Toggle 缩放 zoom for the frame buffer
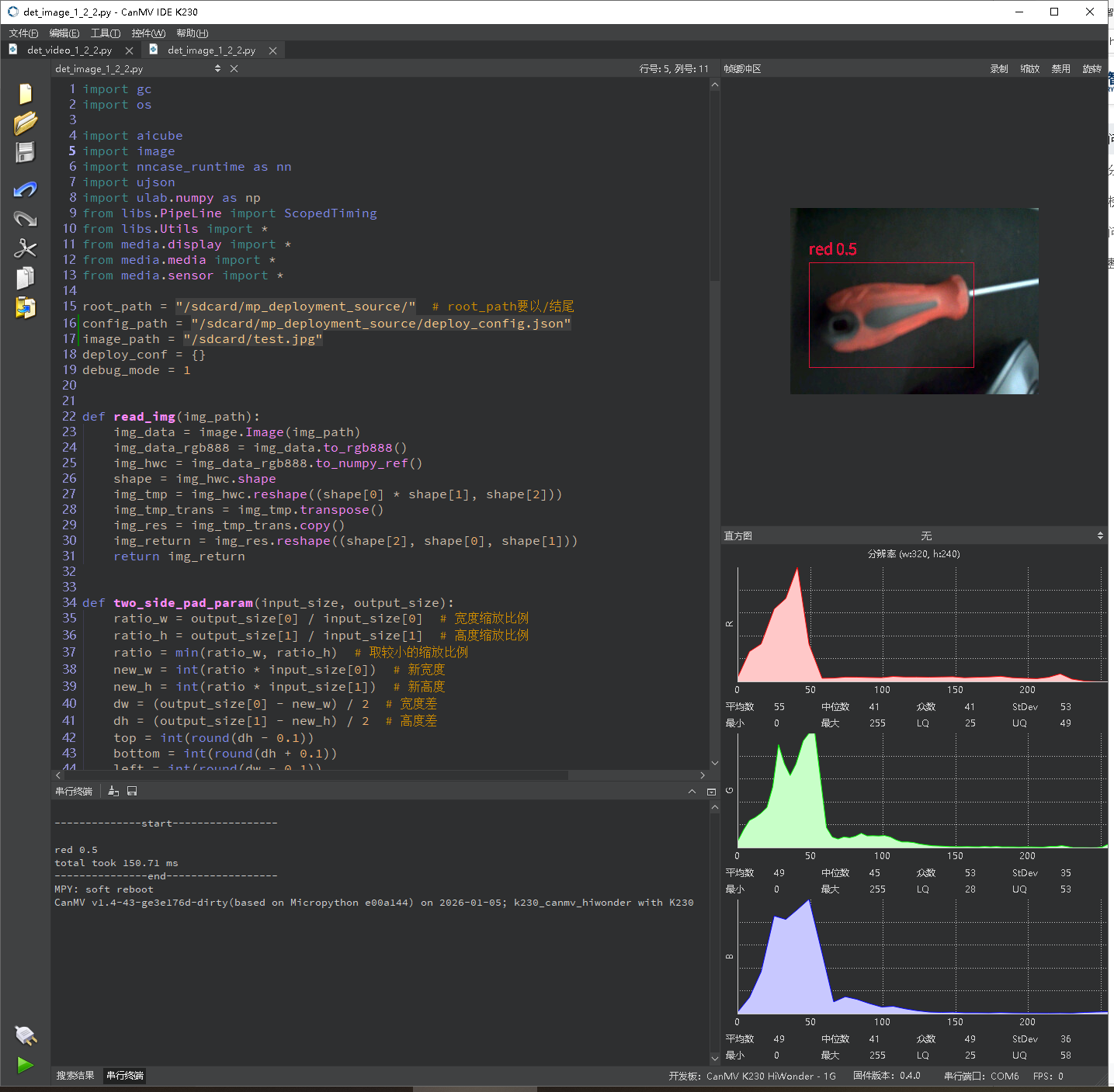The width and height of the screenshot is (1114, 1092). (x=1029, y=69)
